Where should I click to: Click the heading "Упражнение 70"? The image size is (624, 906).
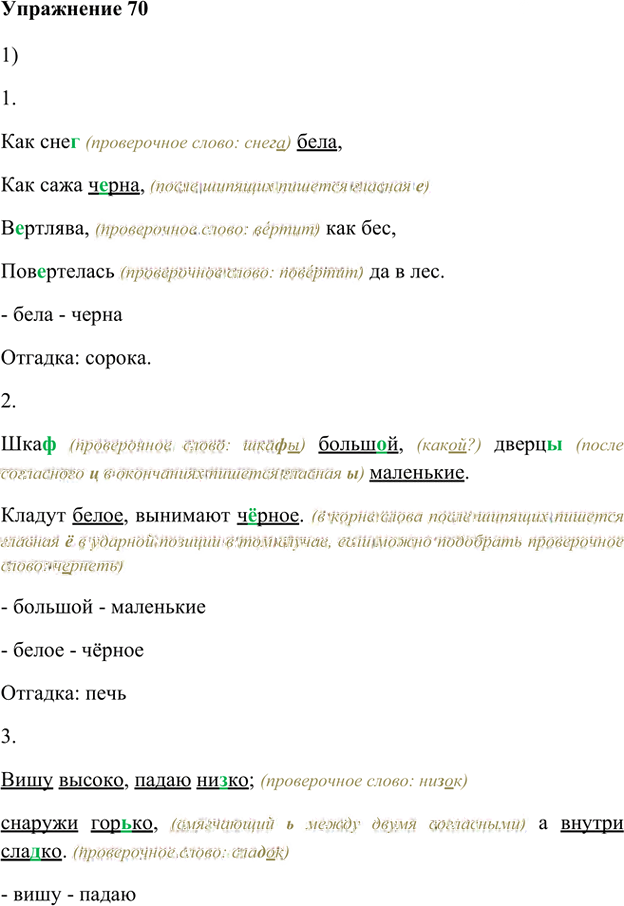(x=75, y=9)
